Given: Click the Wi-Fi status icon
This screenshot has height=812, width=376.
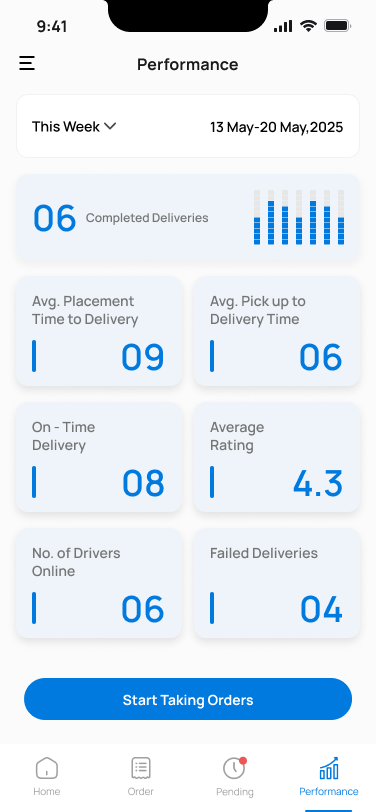Looking at the screenshot, I should [x=308, y=26].
